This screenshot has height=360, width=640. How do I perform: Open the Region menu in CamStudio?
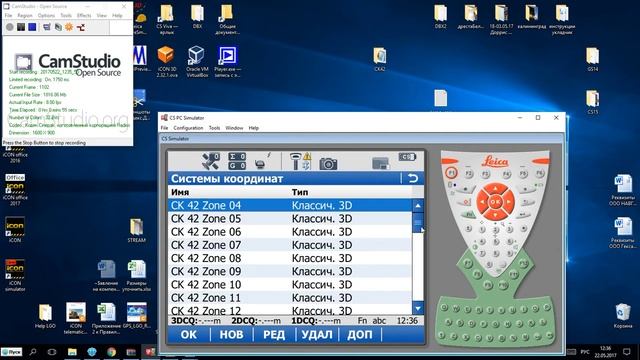pos(25,16)
